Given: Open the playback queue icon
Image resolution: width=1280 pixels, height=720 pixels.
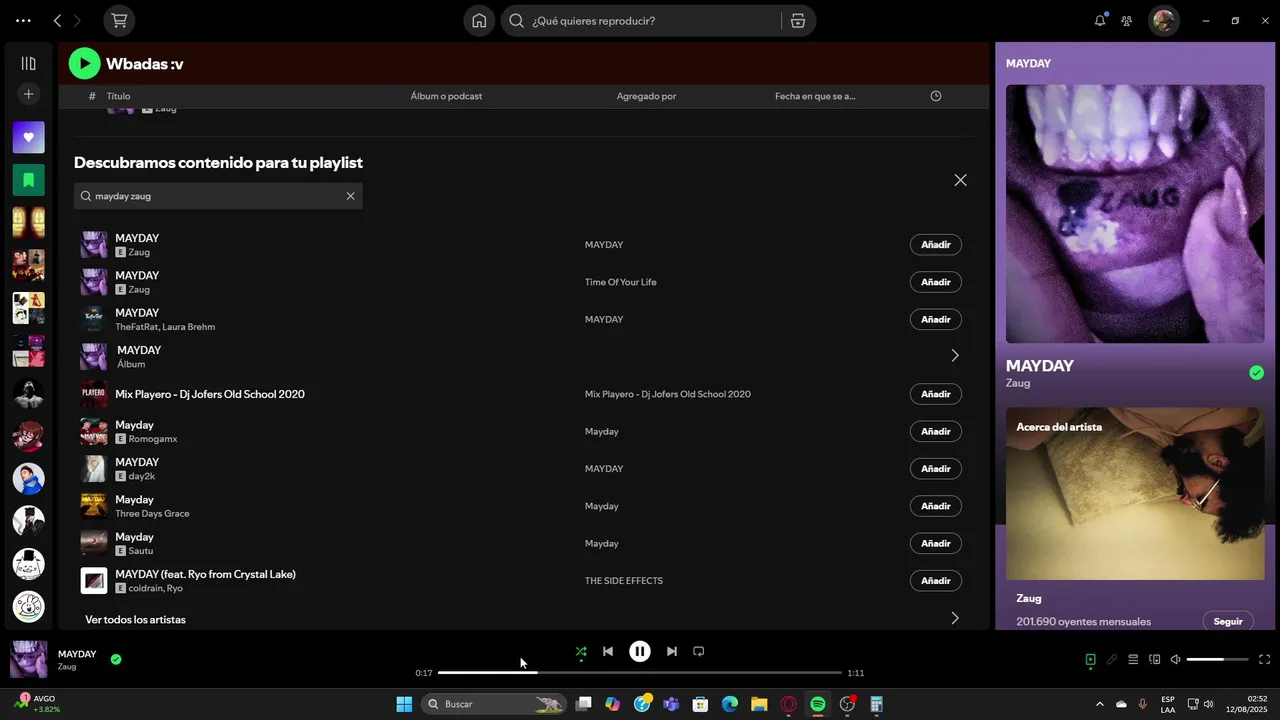Looking at the screenshot, I should [x=1133, y=659].
